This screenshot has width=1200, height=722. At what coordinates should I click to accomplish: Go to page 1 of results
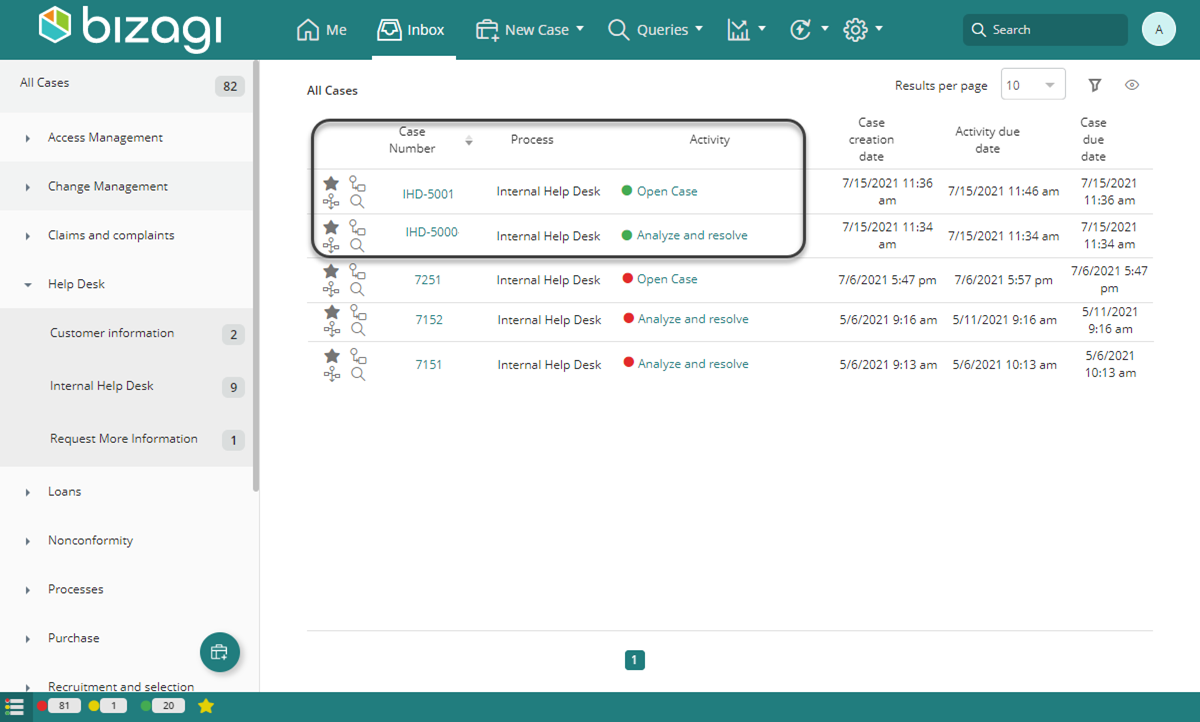point(634,660)
